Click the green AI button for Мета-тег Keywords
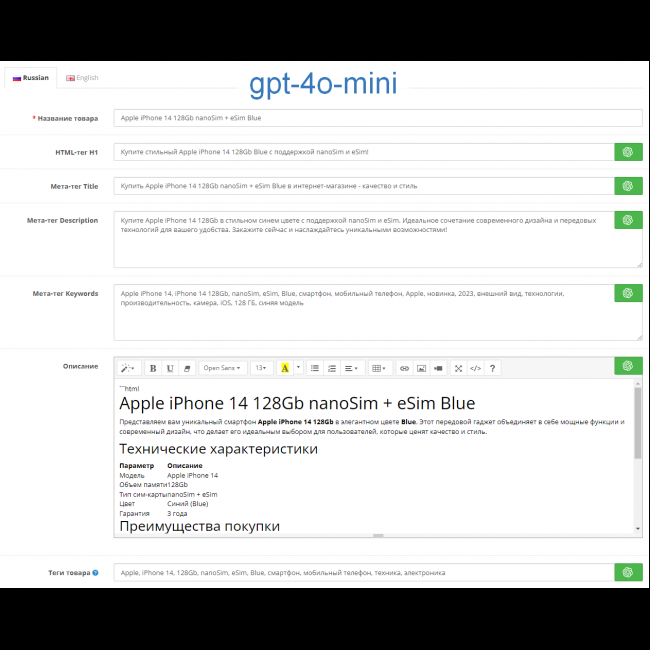This screenshot has height=650, width=650. [x=628, y=293]
